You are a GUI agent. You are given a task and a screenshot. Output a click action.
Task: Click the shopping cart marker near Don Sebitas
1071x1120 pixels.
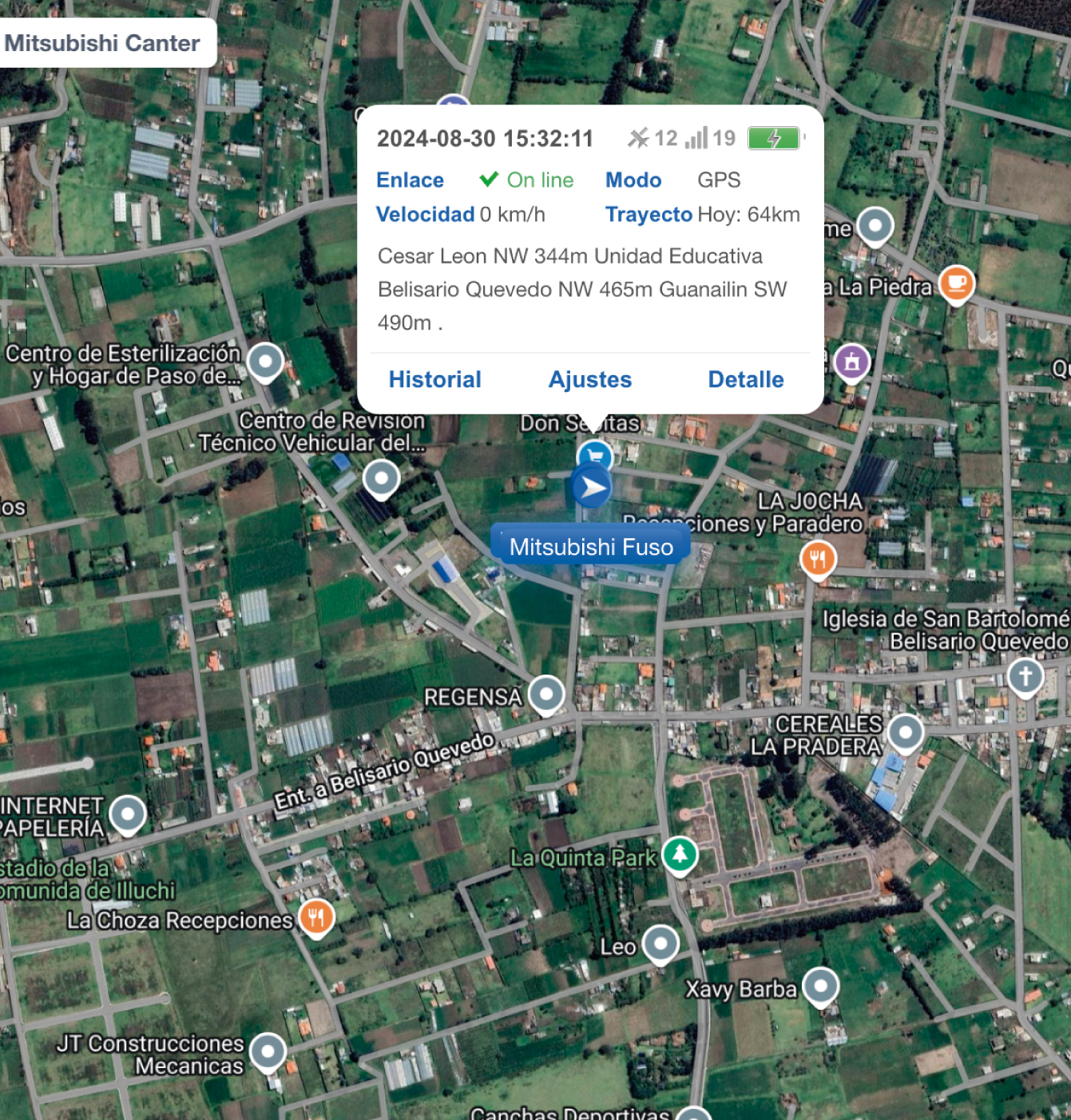click(x=595, y=455)
